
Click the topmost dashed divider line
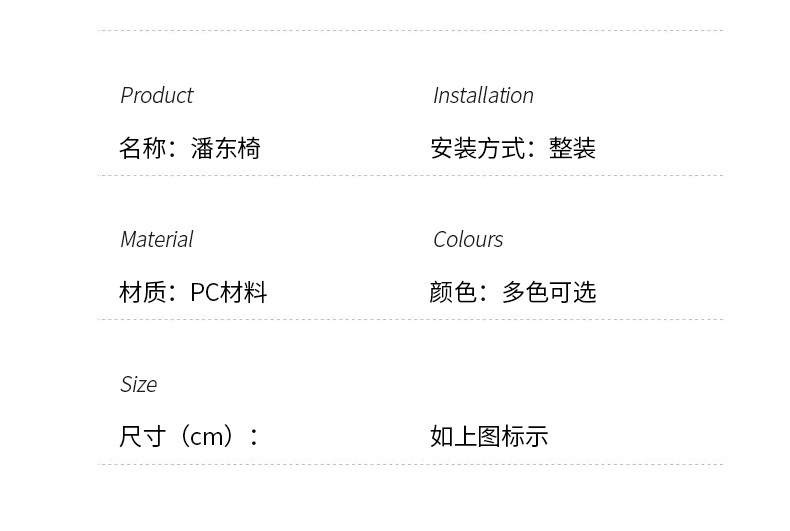tap(410, 31)
